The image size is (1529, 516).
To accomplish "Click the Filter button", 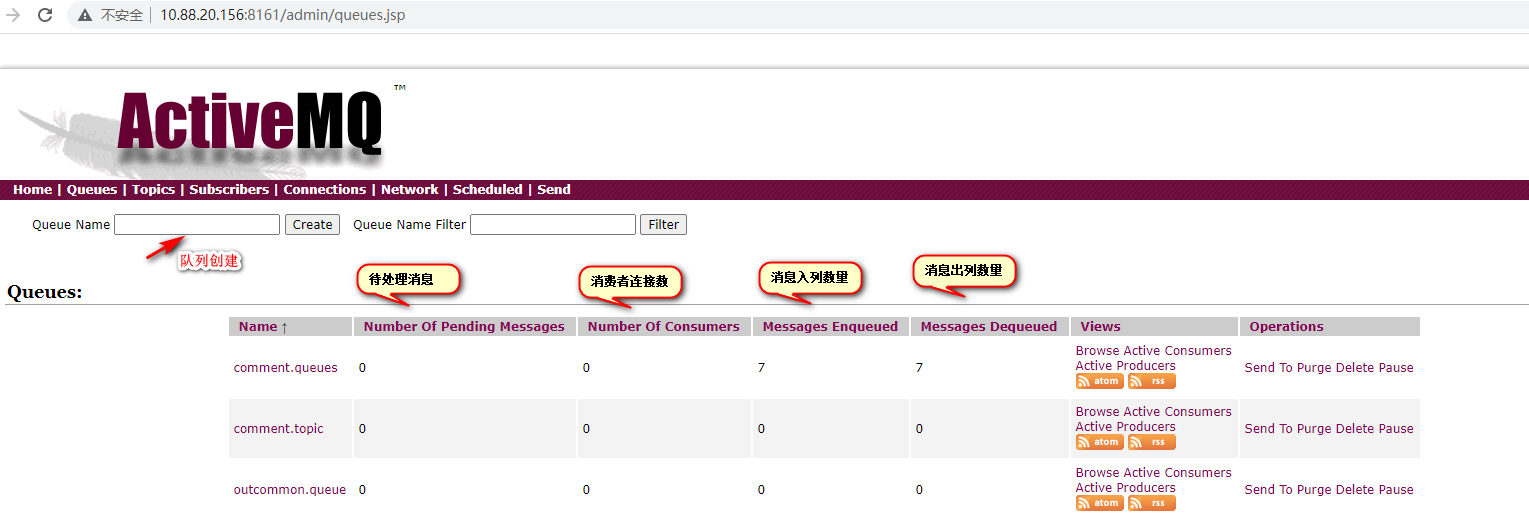I will (663, 224).
